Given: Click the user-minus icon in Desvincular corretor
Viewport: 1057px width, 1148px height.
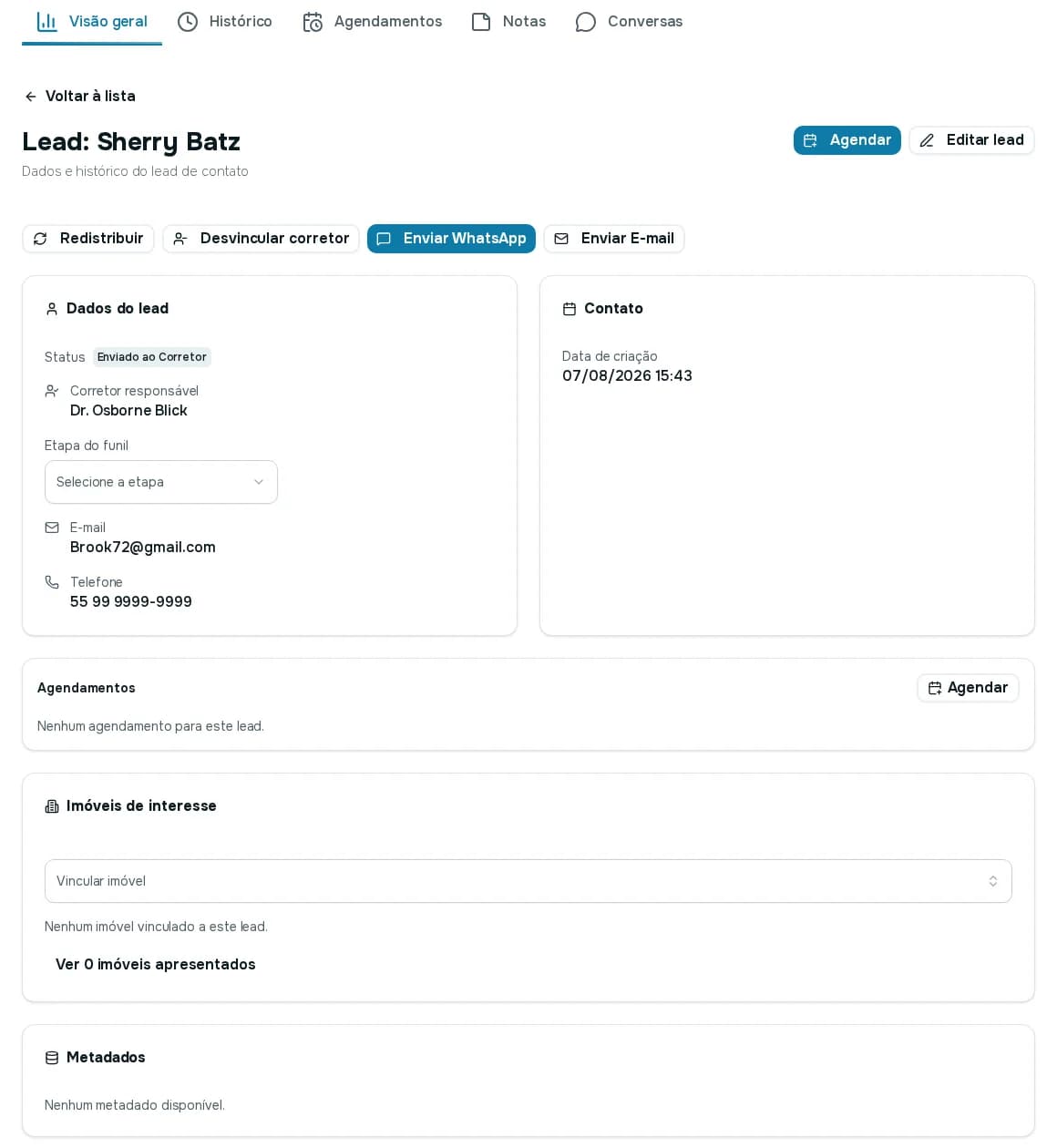Looking at the screenshot, I should 180,239.
